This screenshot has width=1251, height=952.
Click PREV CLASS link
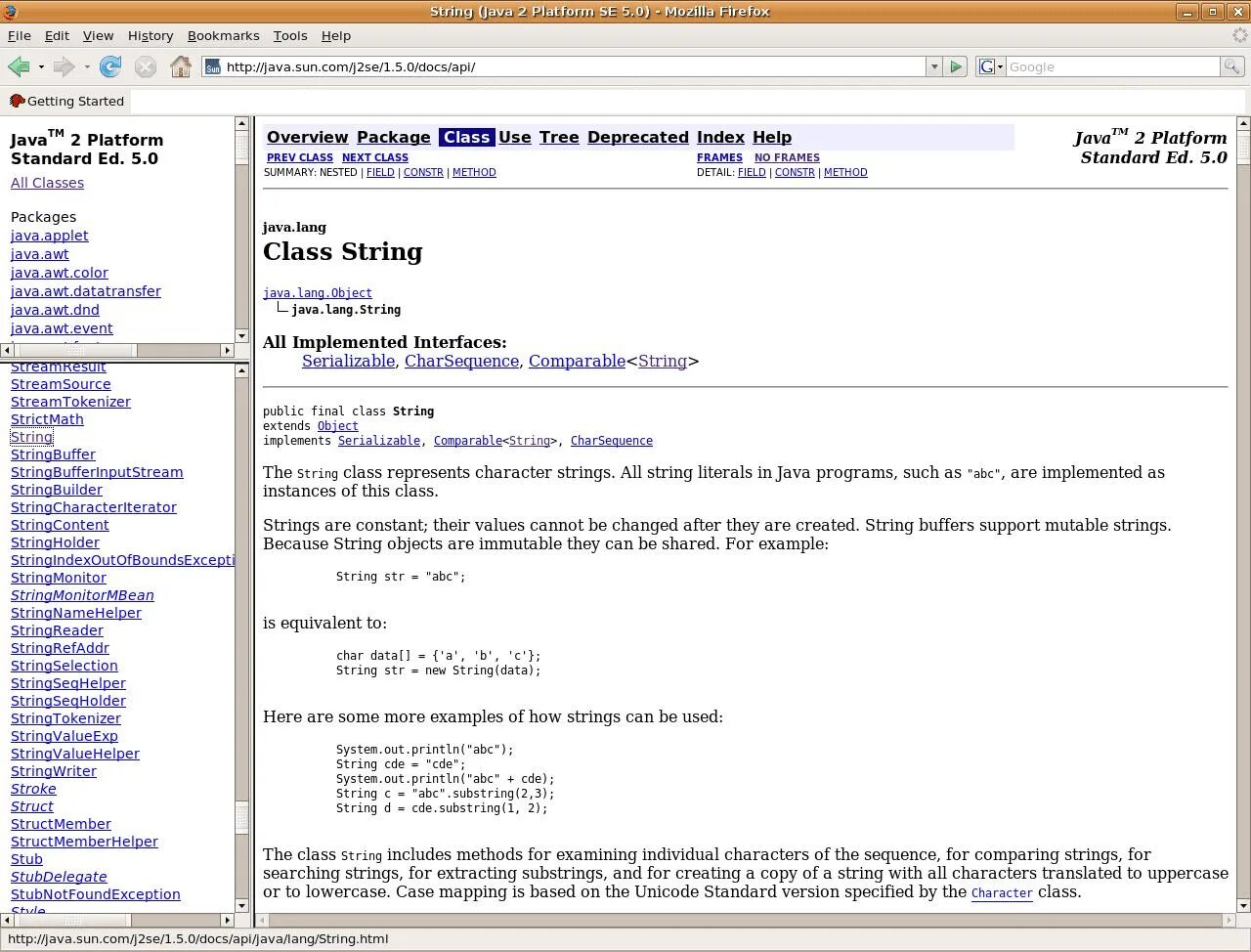[300, 157]
